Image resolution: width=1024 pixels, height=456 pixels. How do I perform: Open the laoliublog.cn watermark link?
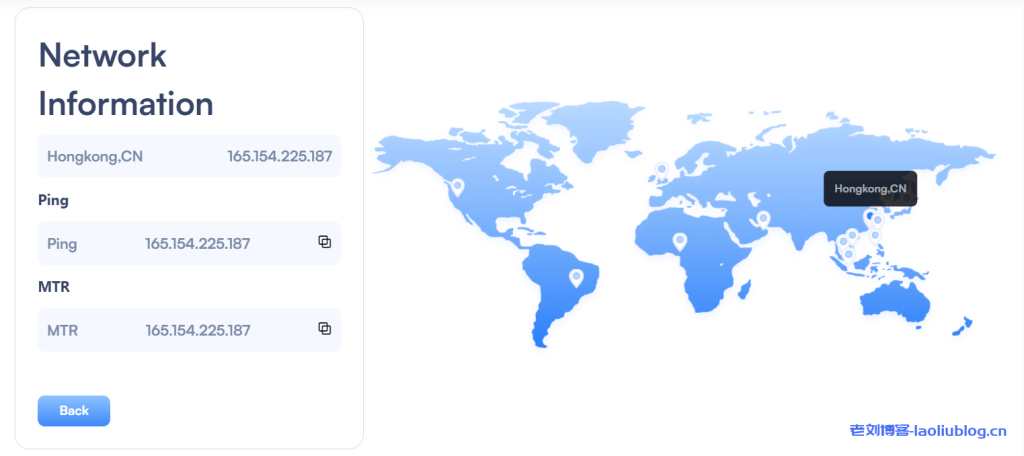928,431
